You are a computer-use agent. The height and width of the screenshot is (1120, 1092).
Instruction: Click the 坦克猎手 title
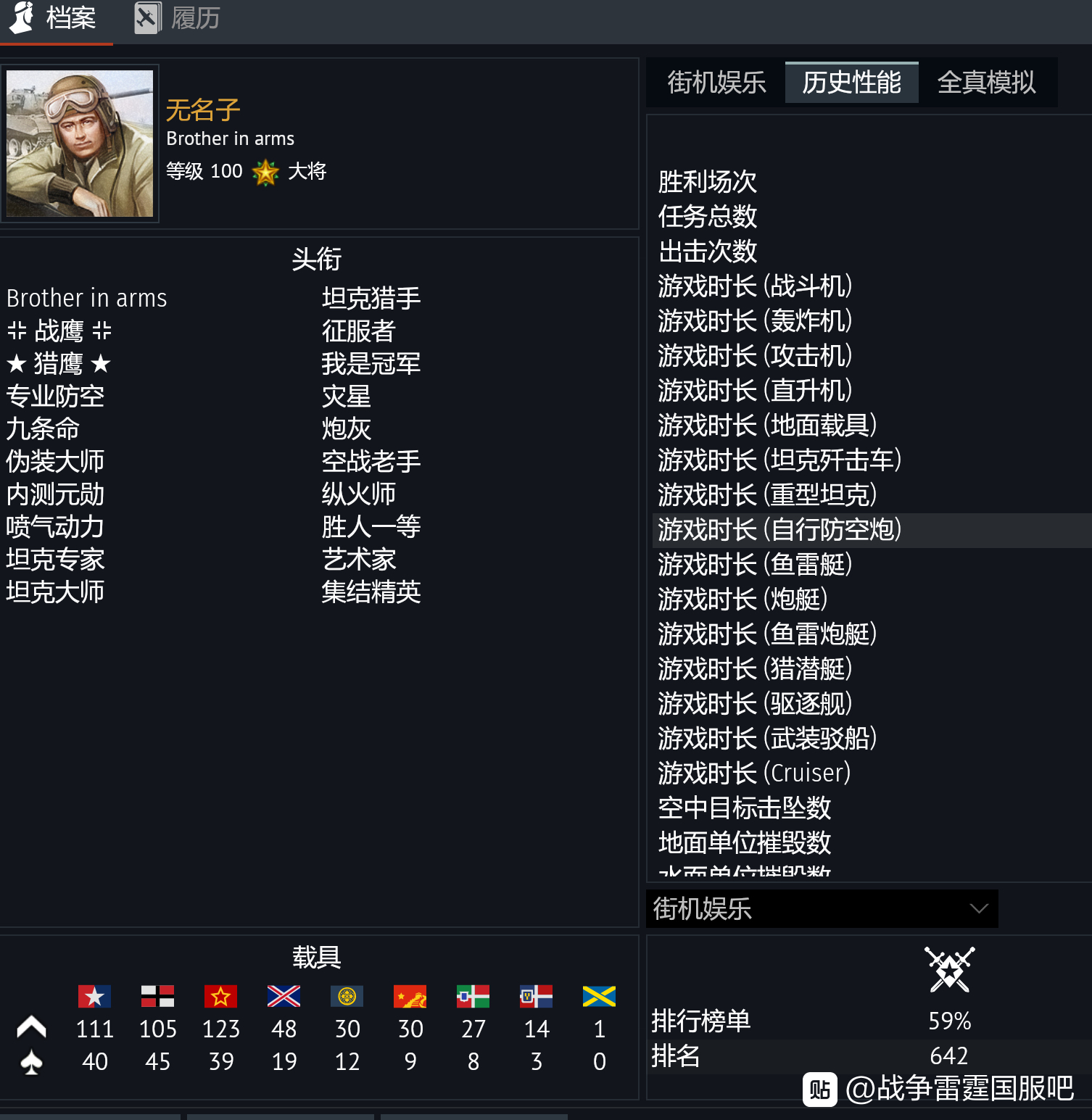pos(371,298)
